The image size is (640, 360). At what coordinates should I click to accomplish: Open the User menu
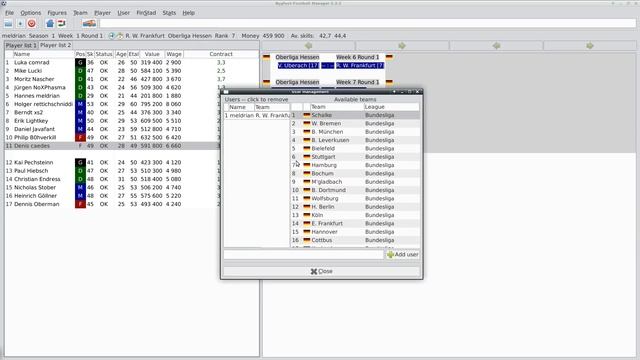(124, 13)
